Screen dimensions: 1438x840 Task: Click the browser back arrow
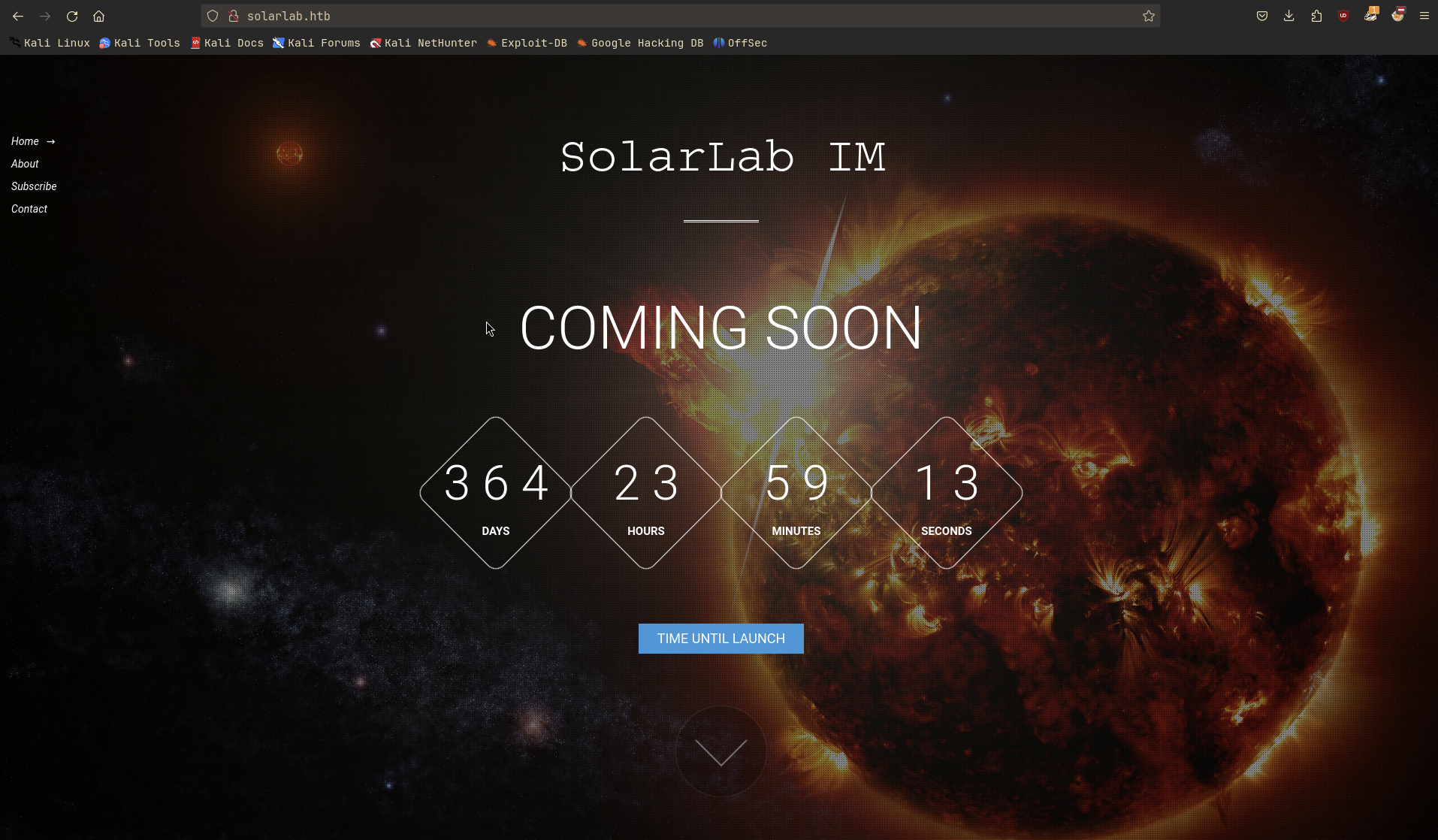(x=18, y=16)
